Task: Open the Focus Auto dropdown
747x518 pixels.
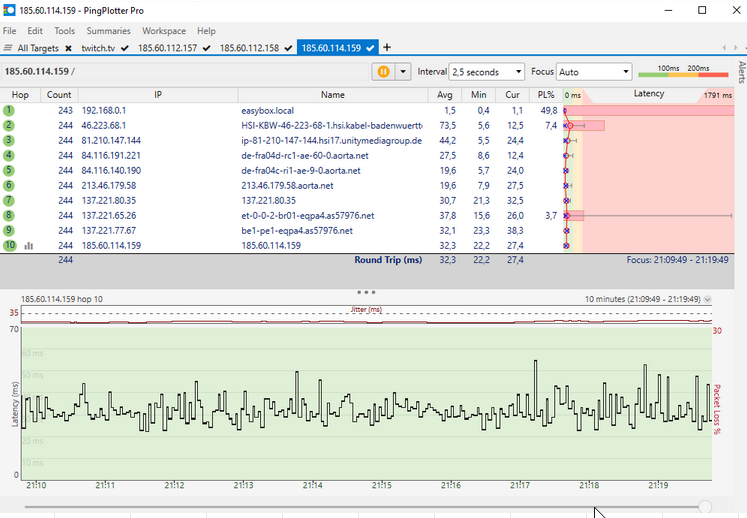Action: coord(594,72)
